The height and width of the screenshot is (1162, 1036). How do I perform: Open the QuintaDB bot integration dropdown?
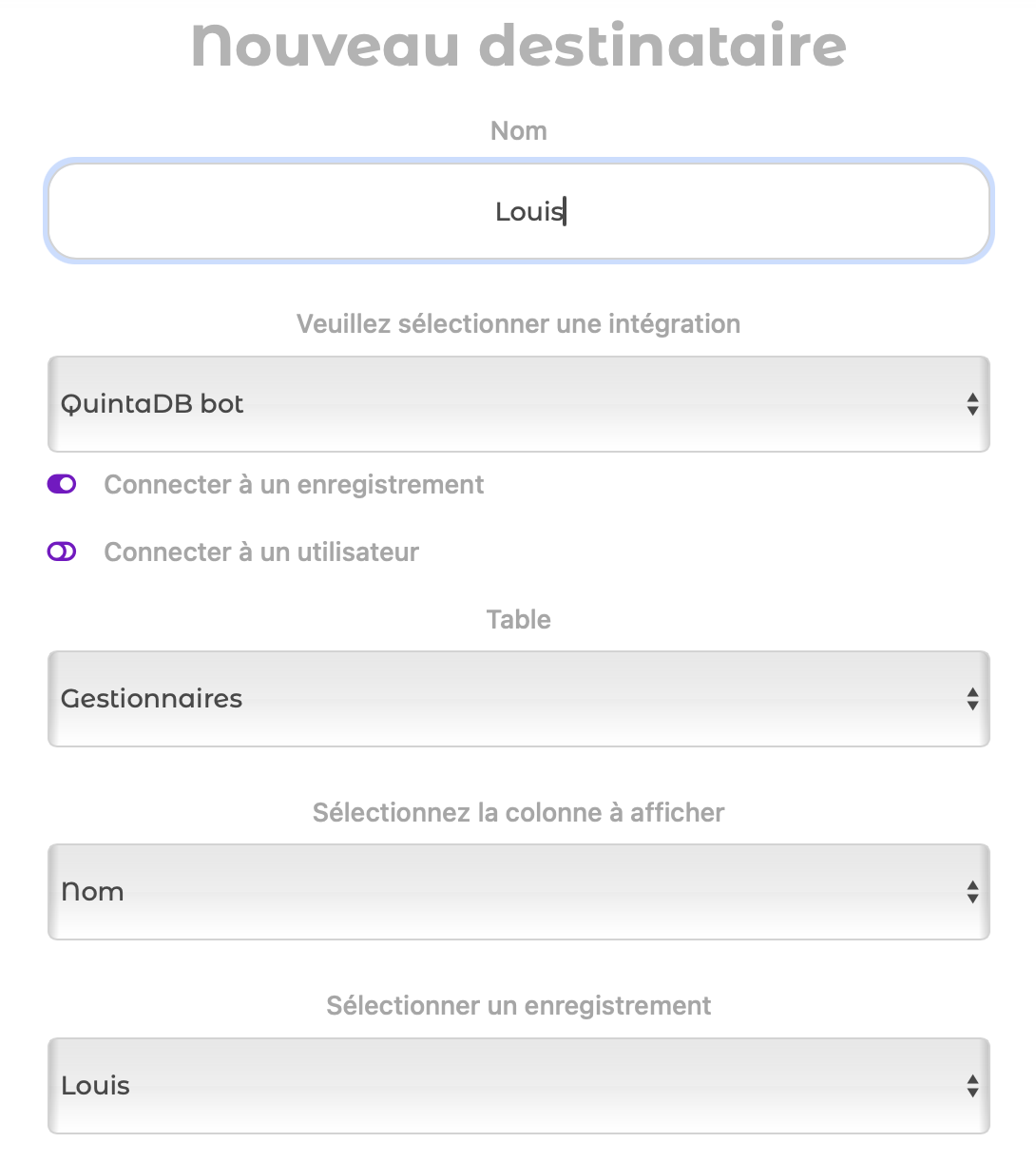click(519, 404)
